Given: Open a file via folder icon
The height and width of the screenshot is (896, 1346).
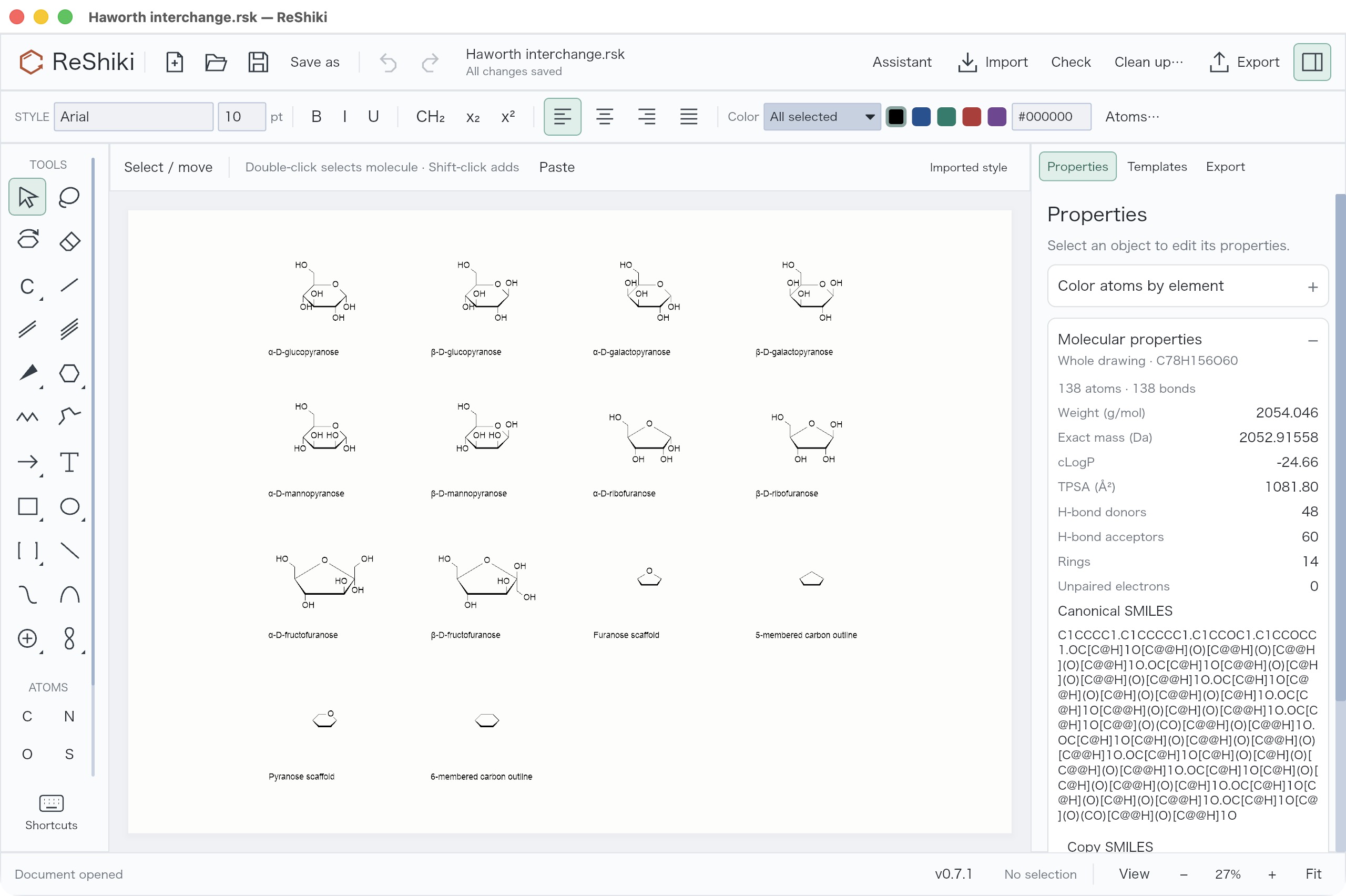Looking at the screenshot, I should click(x=216, y=62).
